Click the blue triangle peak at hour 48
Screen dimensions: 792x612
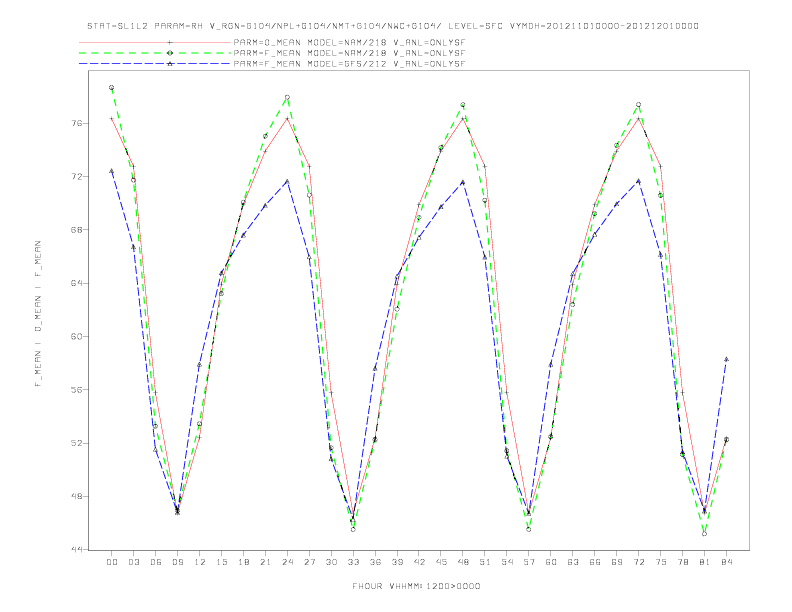click(x=463, y=182)
